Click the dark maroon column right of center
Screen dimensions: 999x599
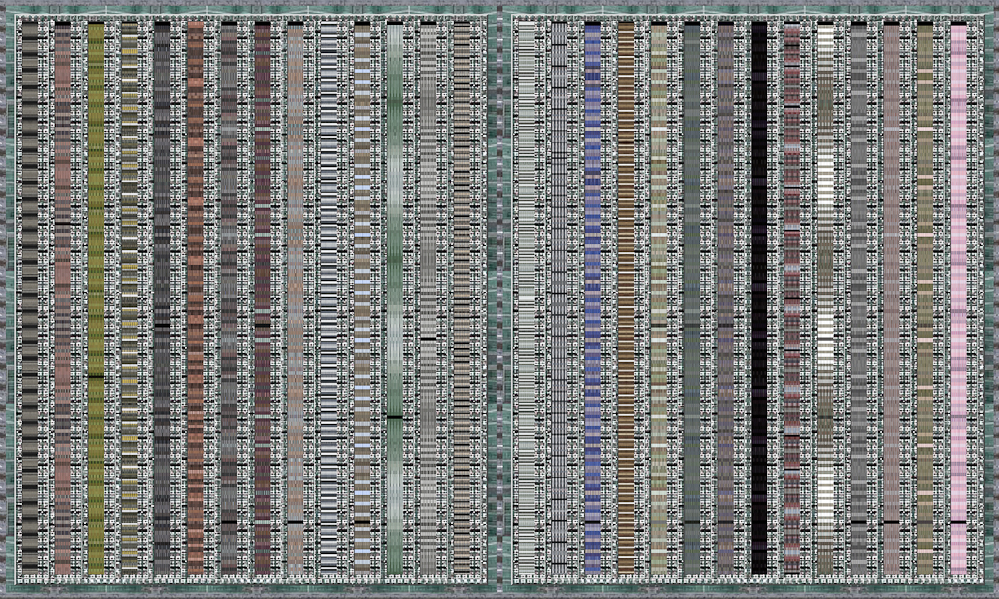790,300
